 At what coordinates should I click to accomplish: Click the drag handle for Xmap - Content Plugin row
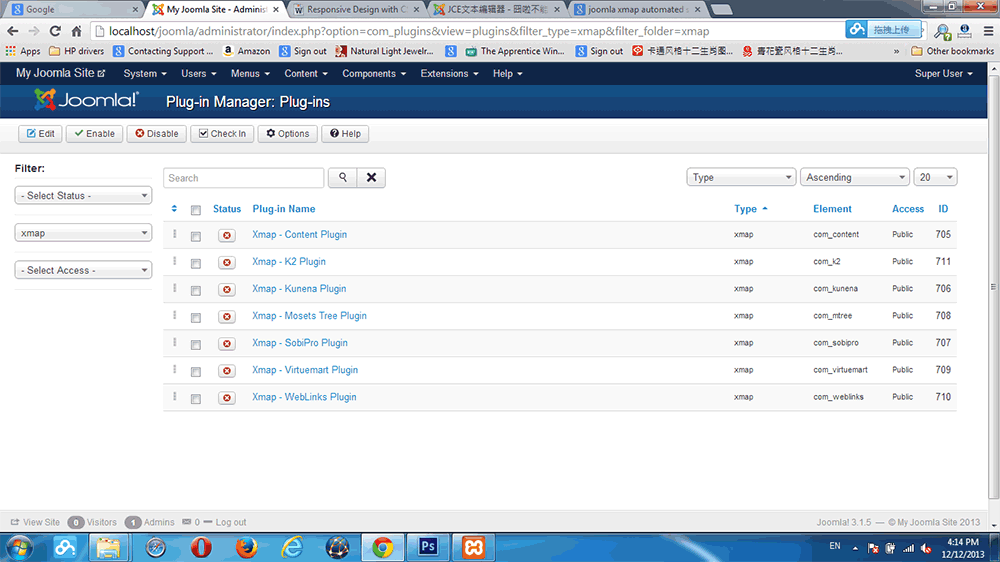point(174,234)
